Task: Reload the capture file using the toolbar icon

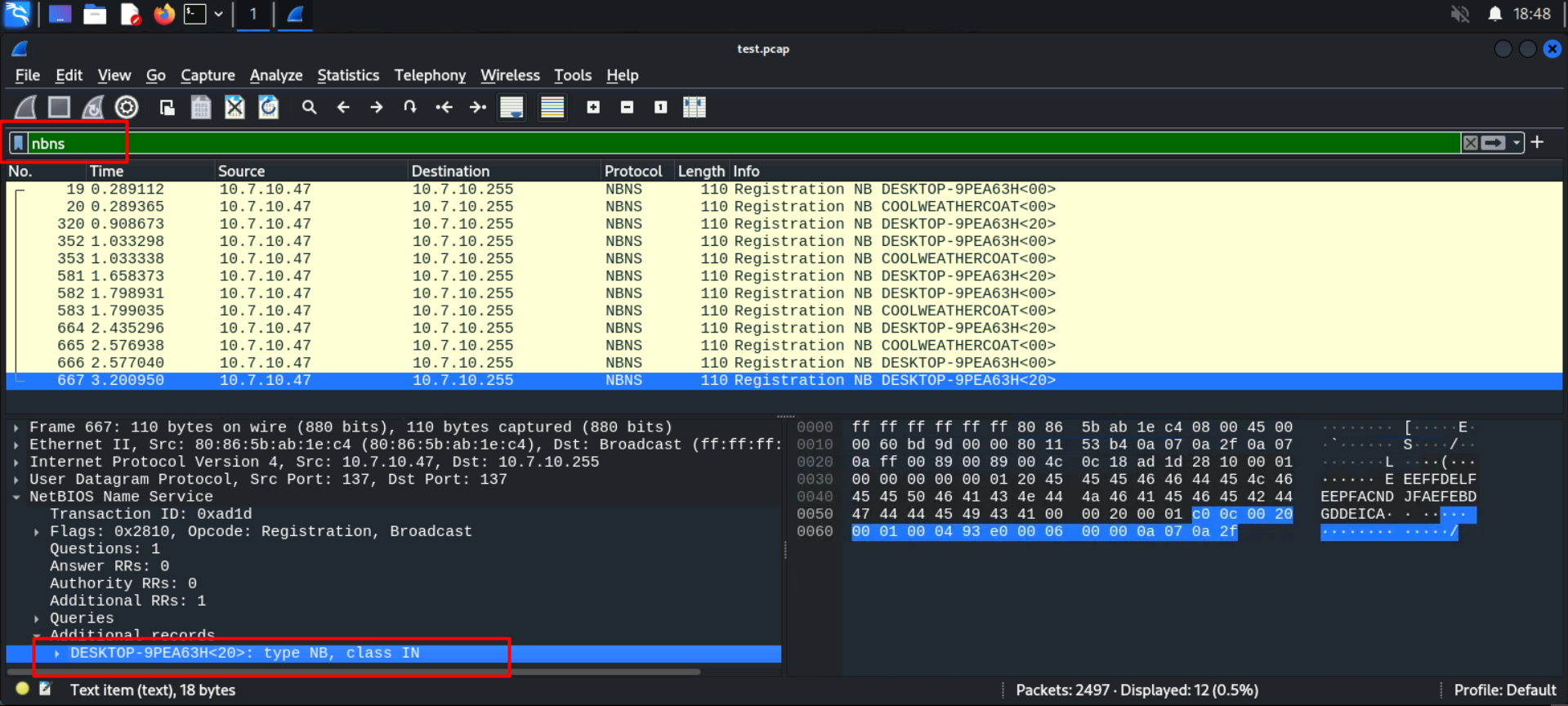Action: tap(268, 107)
